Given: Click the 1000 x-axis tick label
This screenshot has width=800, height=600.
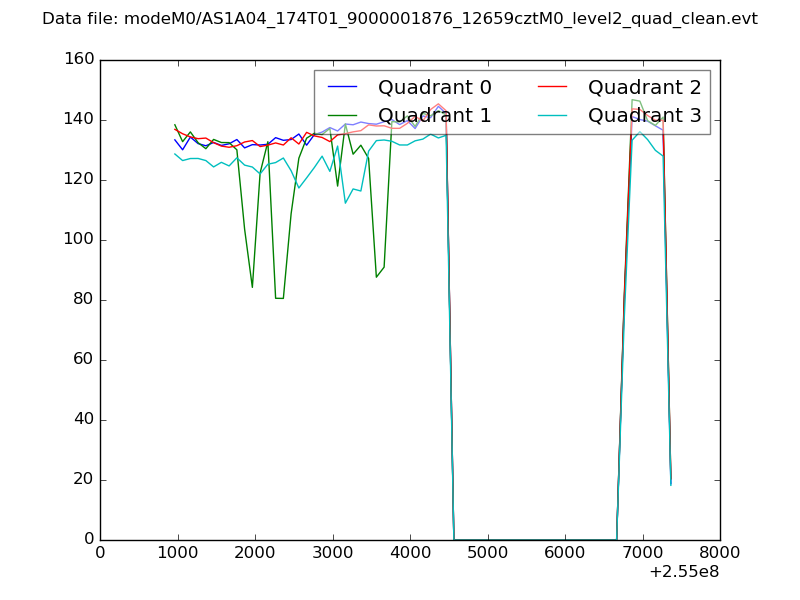Looking at the screenshot, I should coord(177,552).
